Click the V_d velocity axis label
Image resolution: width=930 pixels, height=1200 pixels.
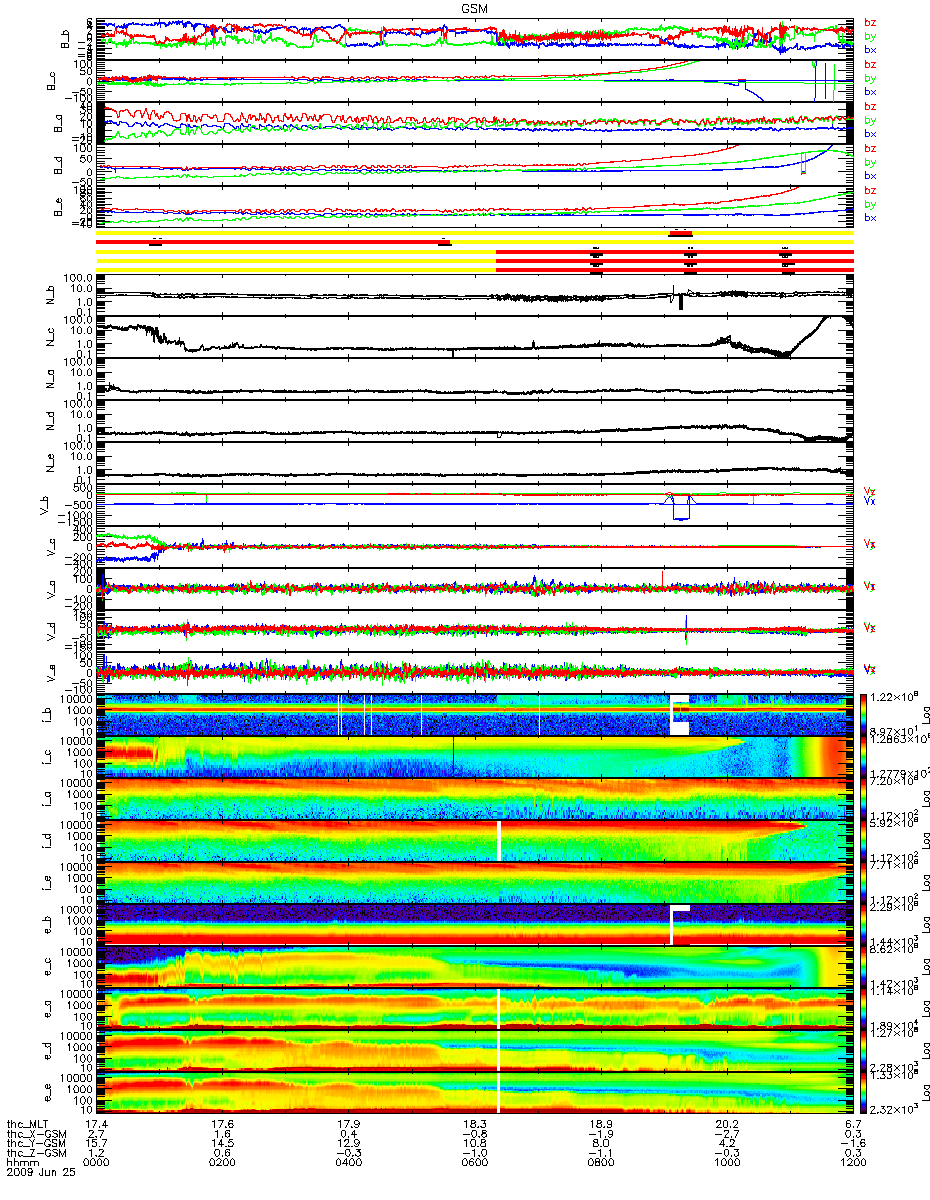pos(52,632)
